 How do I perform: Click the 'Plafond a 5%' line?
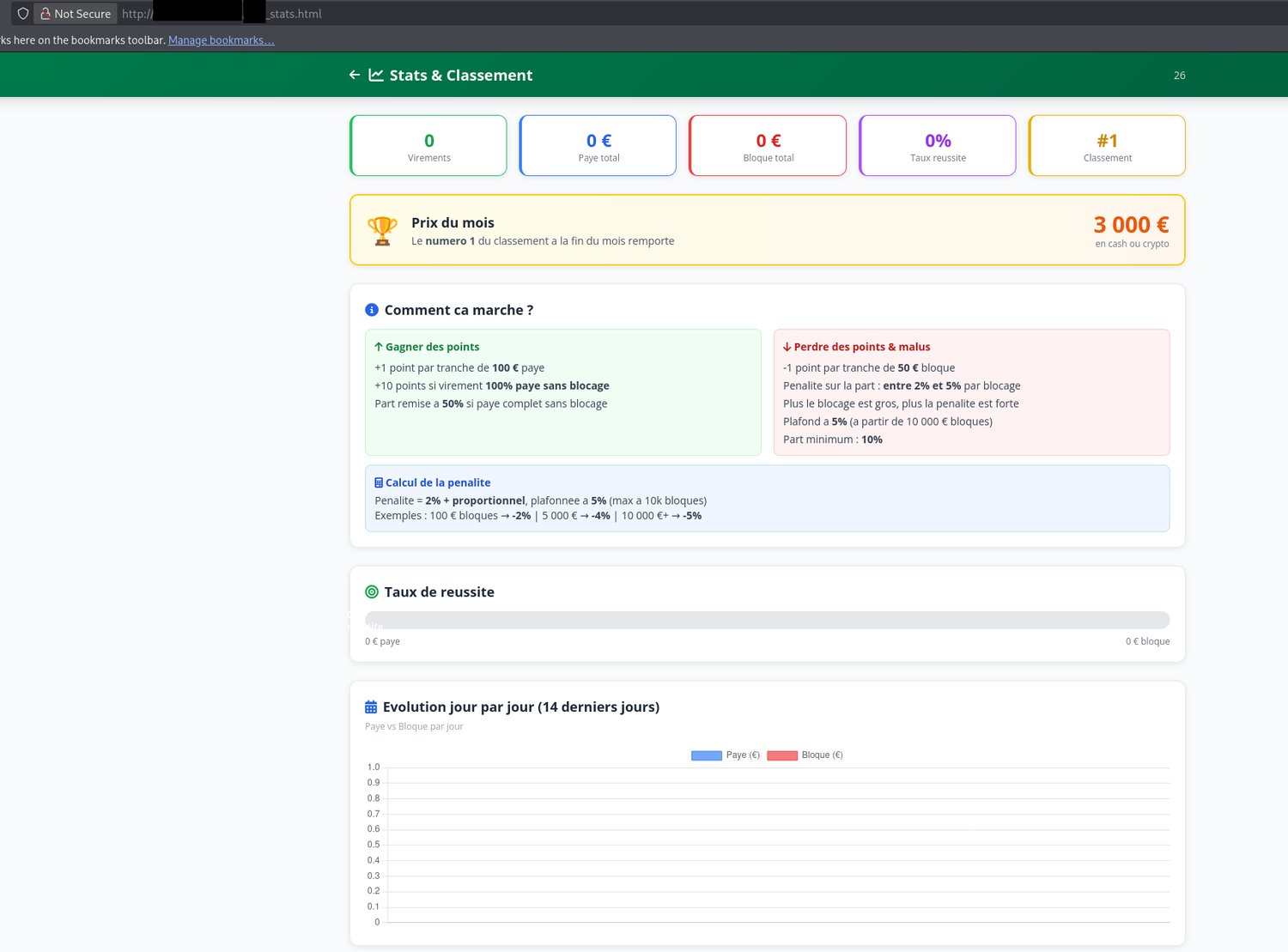(888, 421)
